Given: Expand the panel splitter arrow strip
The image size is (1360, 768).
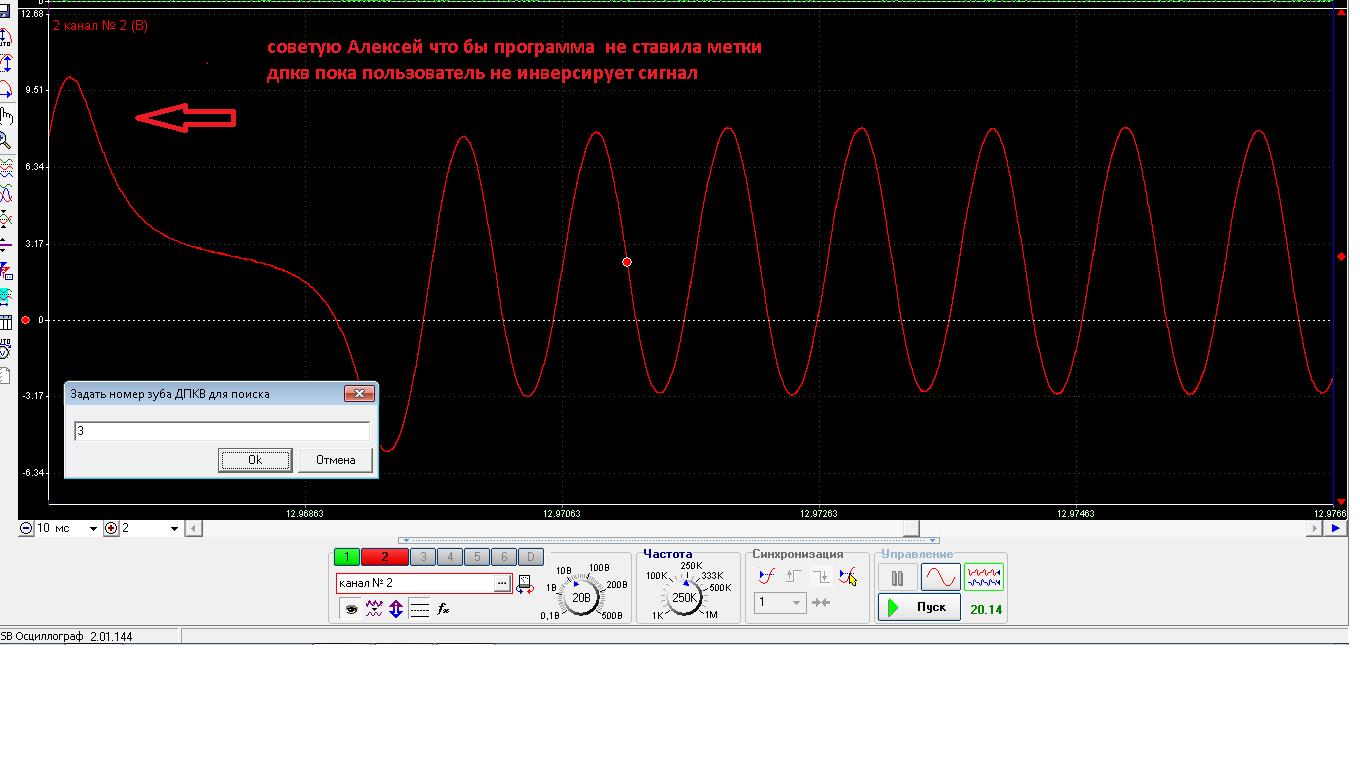Looking at the screenshot, I should pyautogui.click(x=670, y=541).
